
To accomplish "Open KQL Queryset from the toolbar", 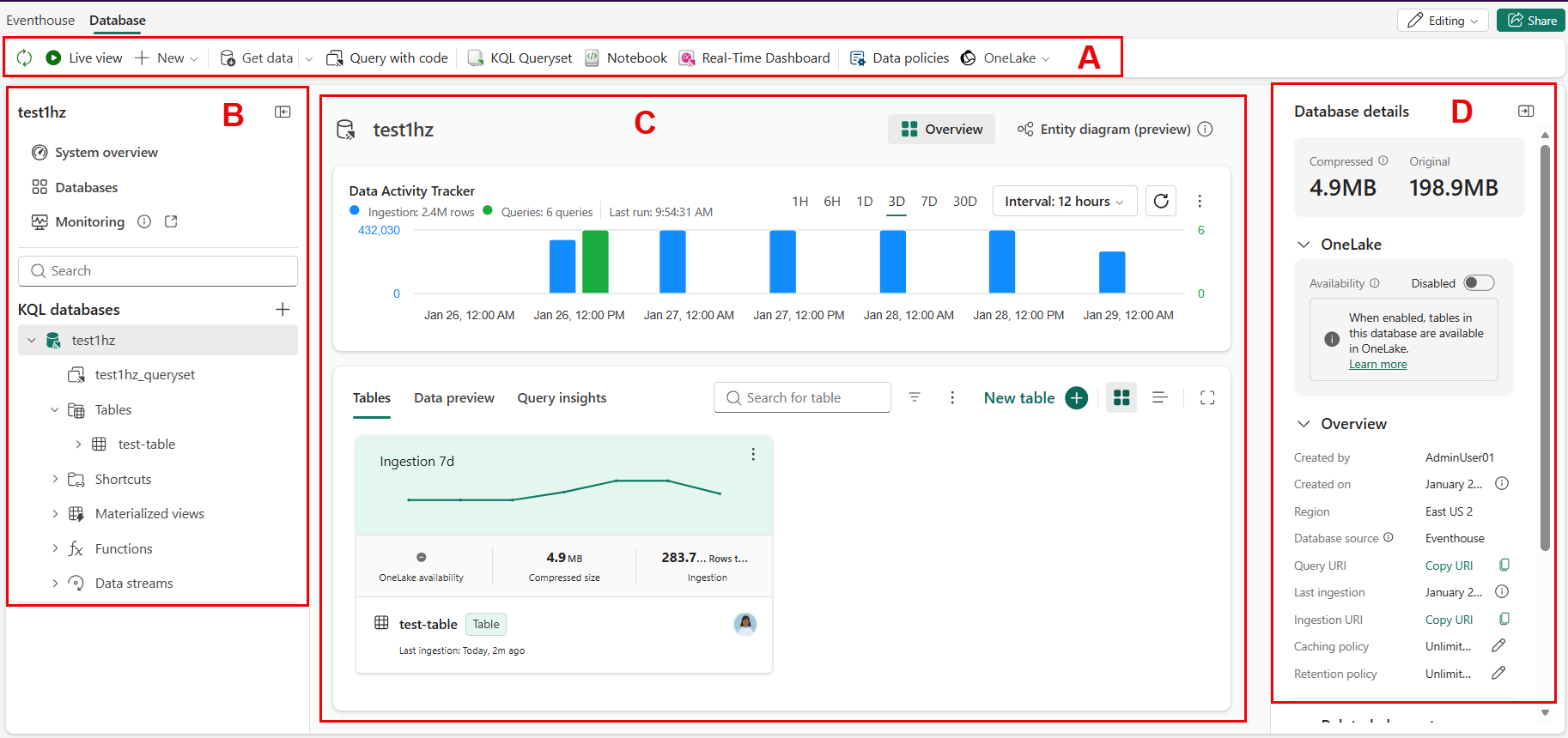I will point(520,57).
